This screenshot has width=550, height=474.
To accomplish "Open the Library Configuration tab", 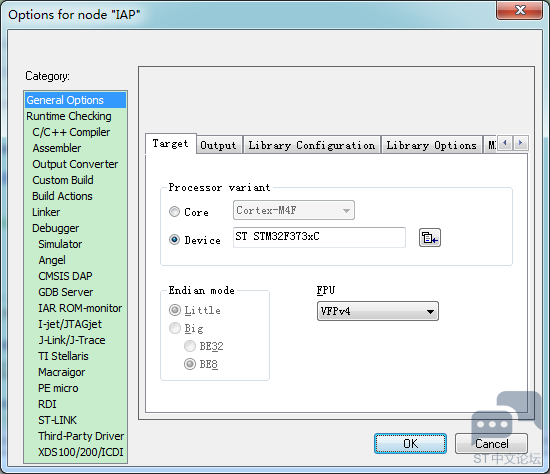I will (311, 145).
